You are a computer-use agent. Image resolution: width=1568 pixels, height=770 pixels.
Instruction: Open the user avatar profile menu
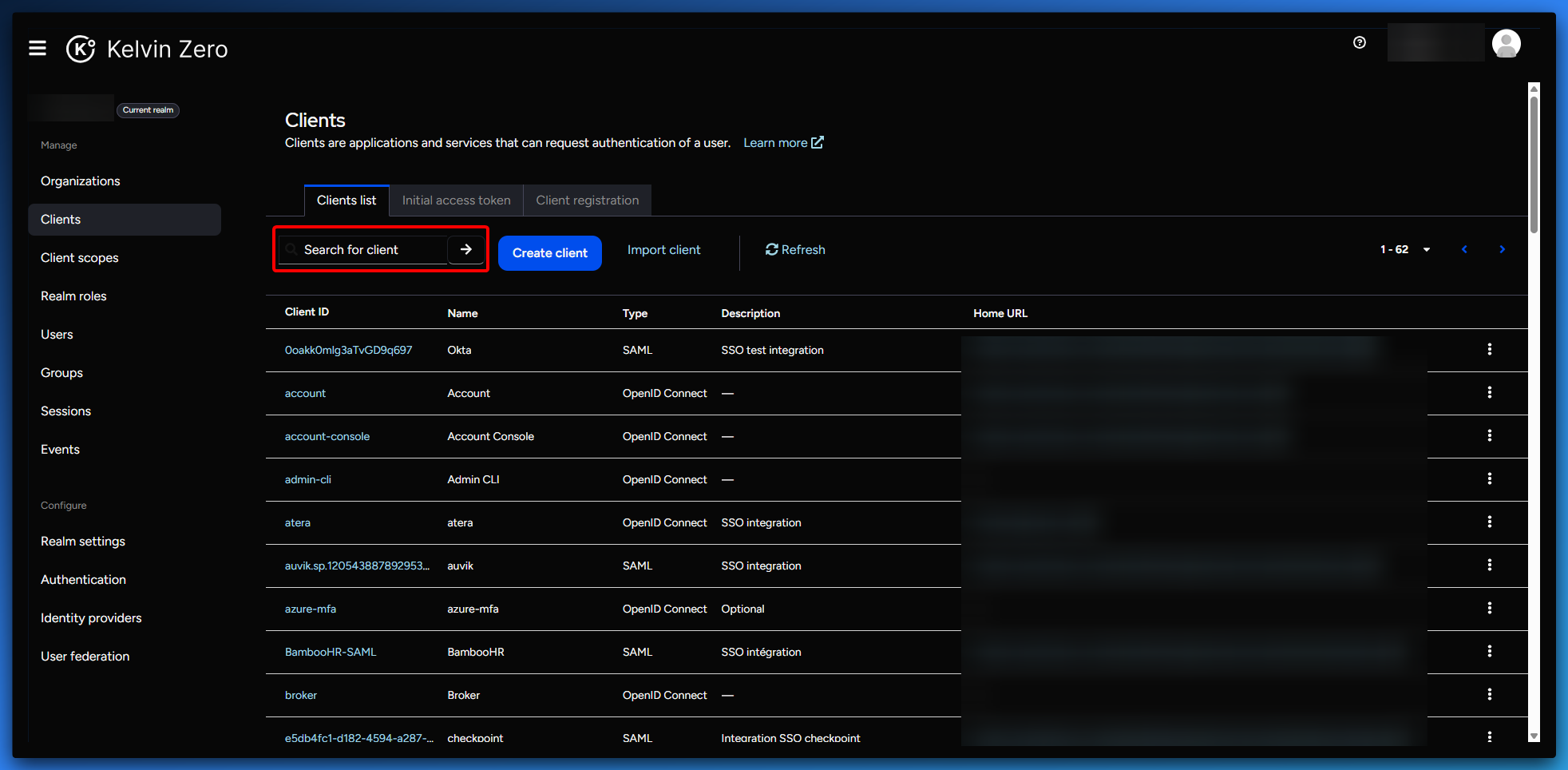point(1506,44)
